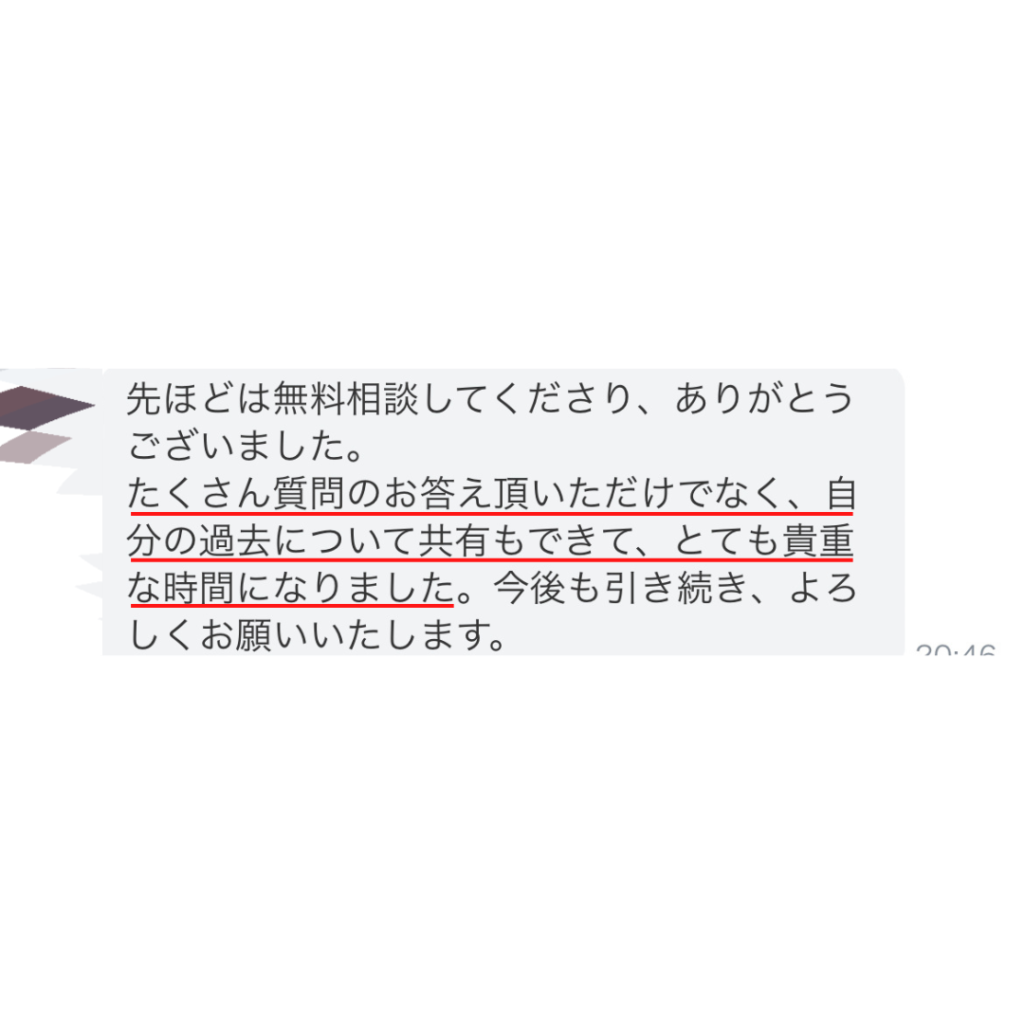Click the phrase とても in the message
Image resolution: width=1024 pixels, height=1024 pixels.
click(727, 541)
